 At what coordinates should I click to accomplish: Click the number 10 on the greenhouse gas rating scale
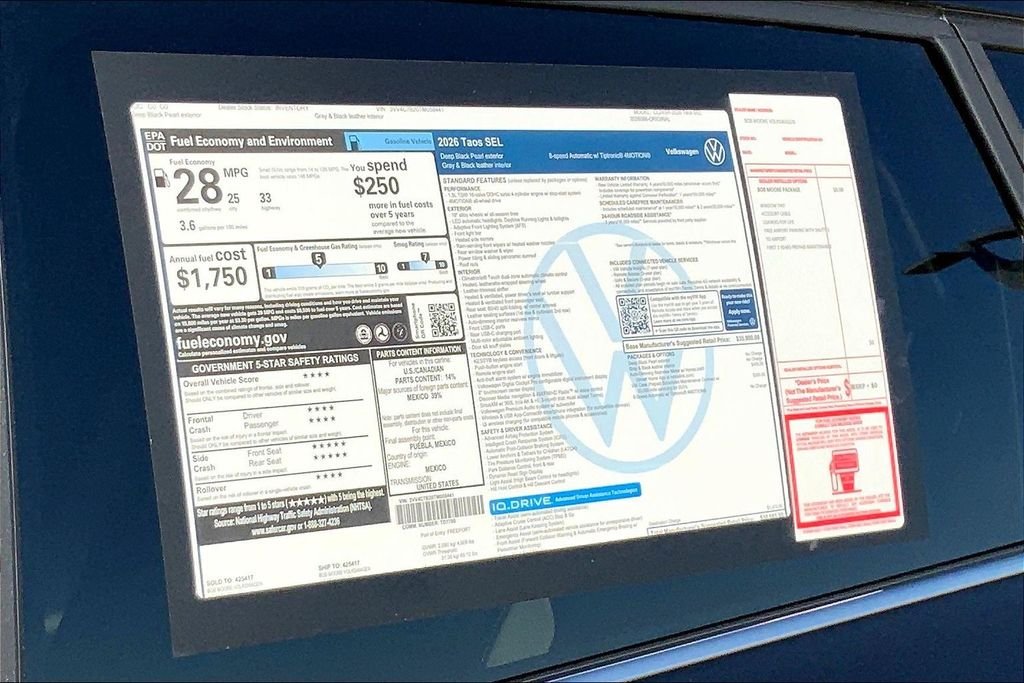pyautogui.click(x=381, y=268)
